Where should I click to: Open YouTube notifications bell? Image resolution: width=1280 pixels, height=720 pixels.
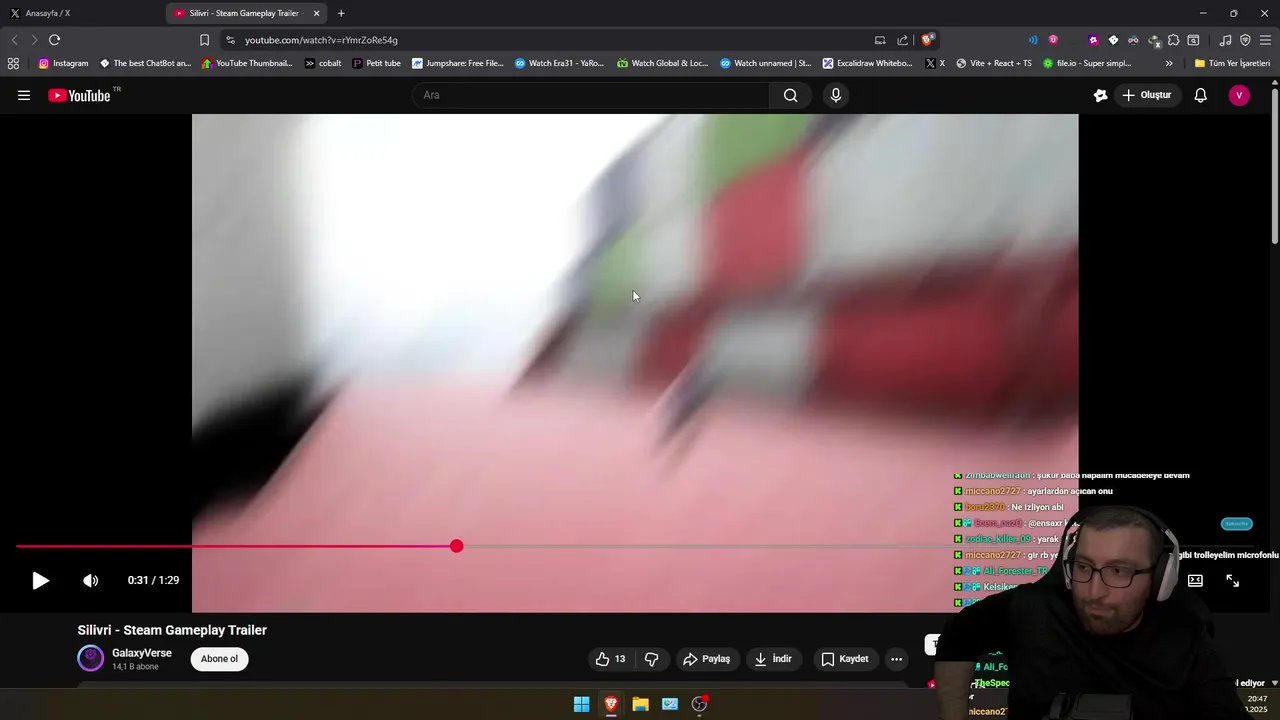(x=1200, y=95)
